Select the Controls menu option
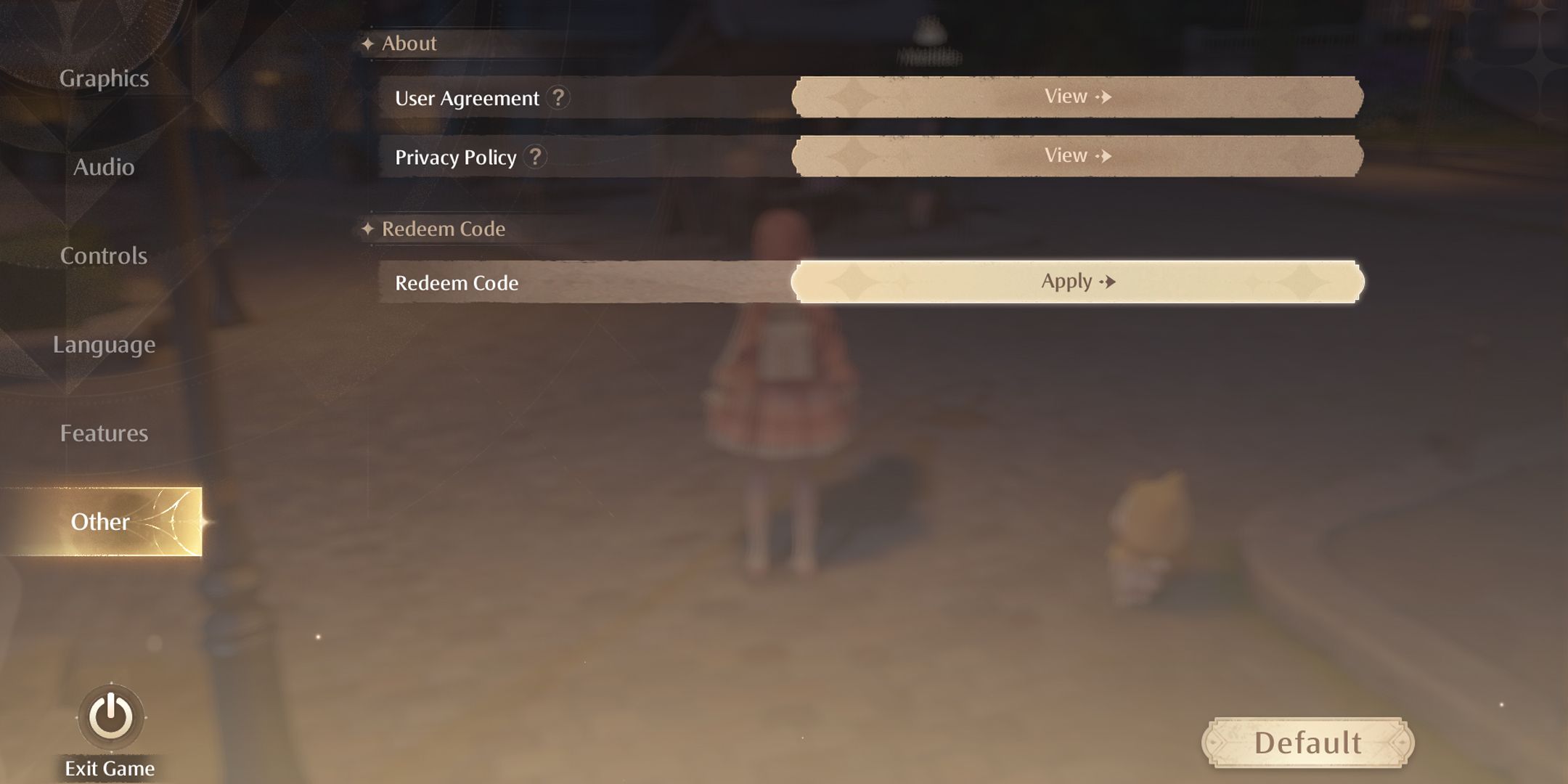This screenshot has height=784, width=1568. (x=104, y=254)
